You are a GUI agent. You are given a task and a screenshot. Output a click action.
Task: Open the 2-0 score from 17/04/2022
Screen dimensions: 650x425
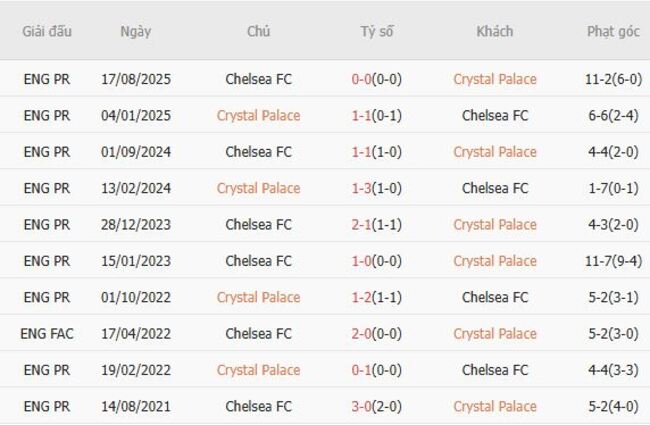pos(362,334)
